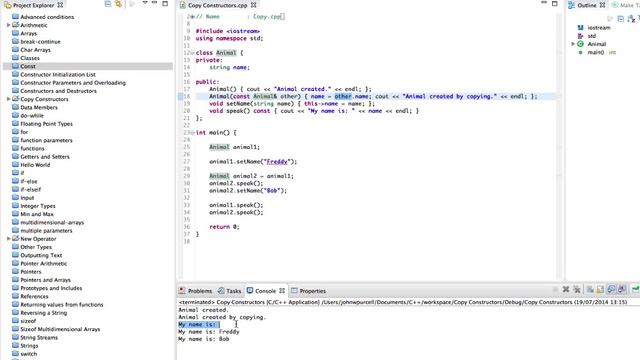640x360 pixels.
Task: Select the Getters and Setters project
Action: pyautogui.click(x=45, y=156)
